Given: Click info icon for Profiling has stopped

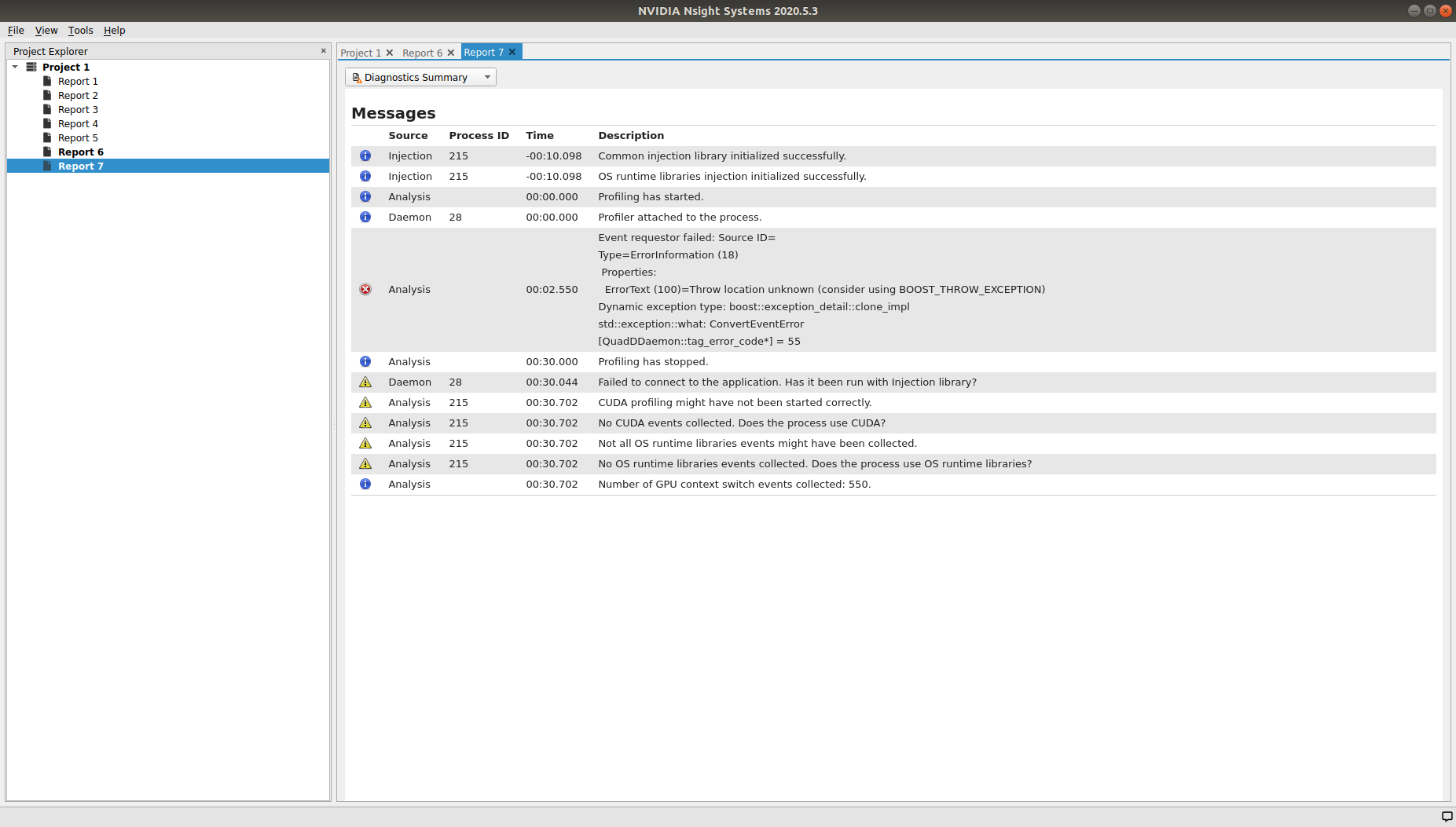Looking at the screenshot, I should coord(365,362).
